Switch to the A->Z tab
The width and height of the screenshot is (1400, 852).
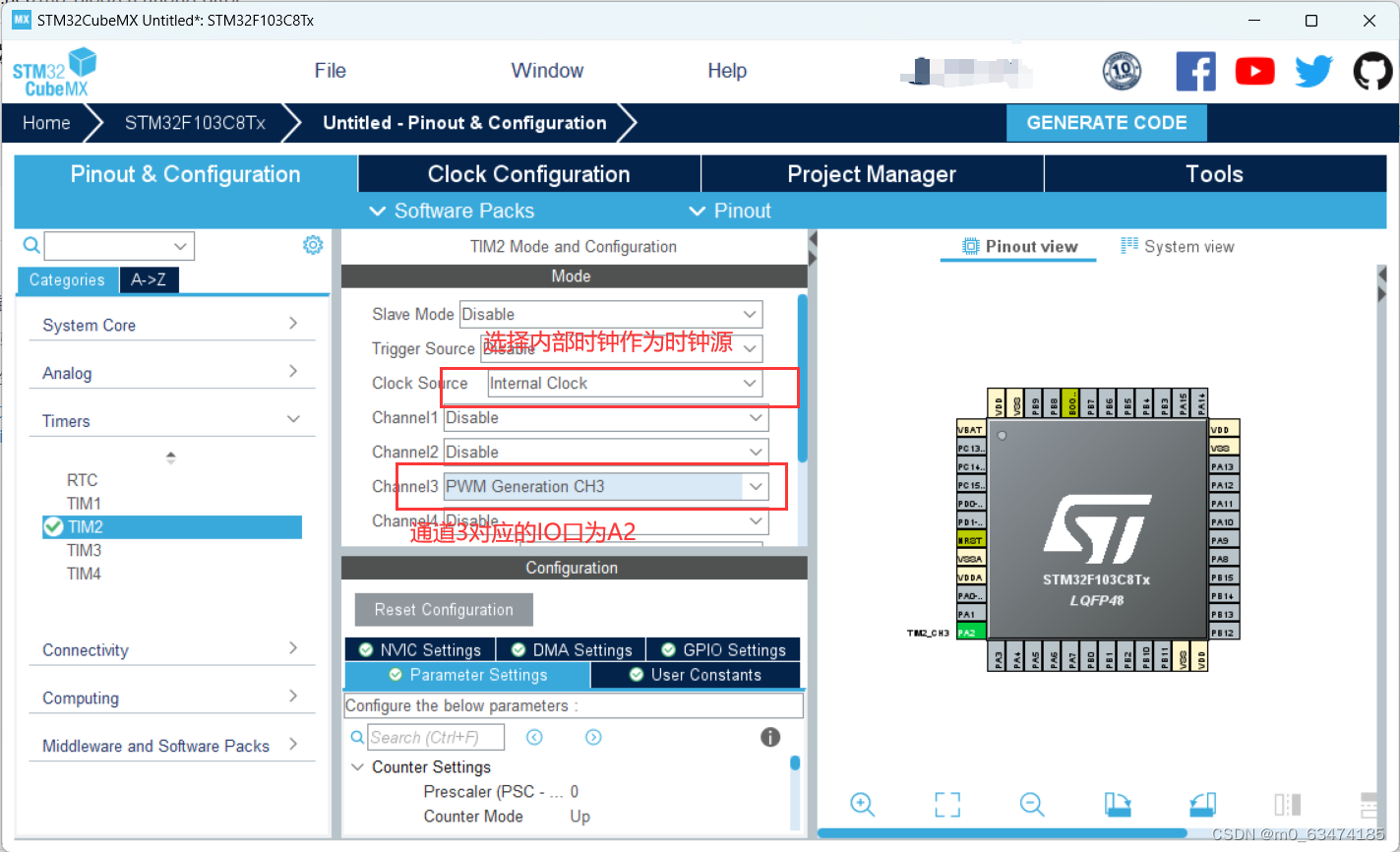149,279
